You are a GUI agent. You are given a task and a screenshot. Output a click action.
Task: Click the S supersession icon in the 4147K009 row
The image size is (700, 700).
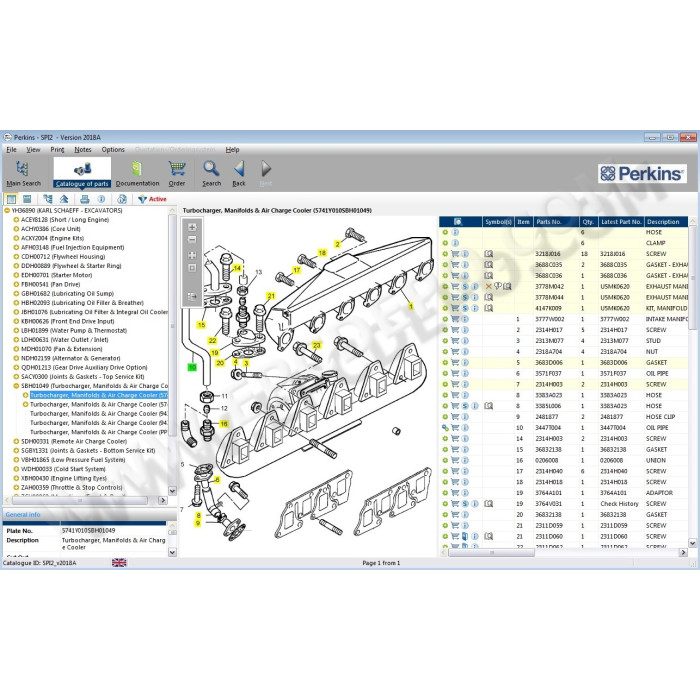pos(465,308)
